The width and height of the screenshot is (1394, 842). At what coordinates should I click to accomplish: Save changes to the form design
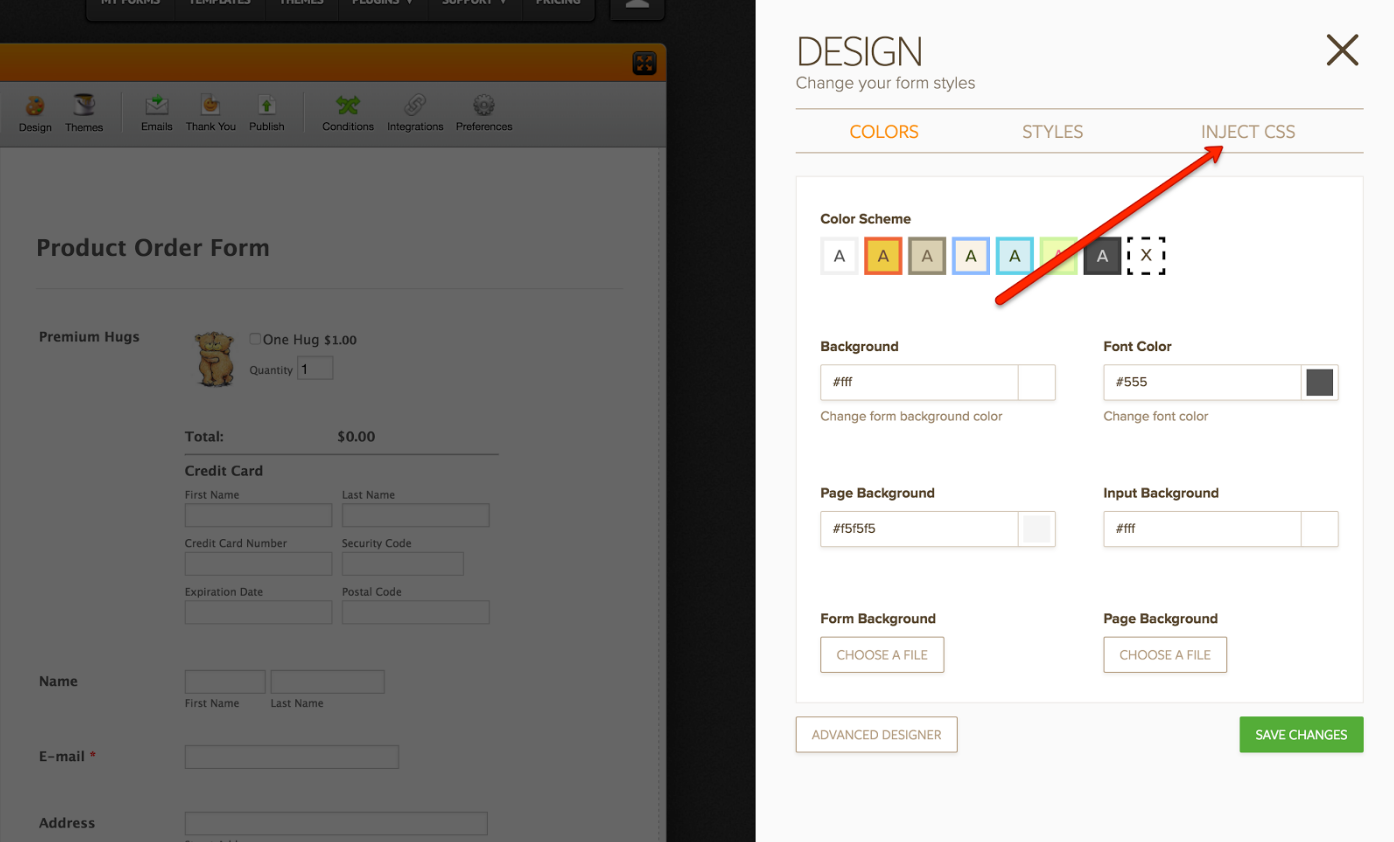click(x=1301, y=734)
